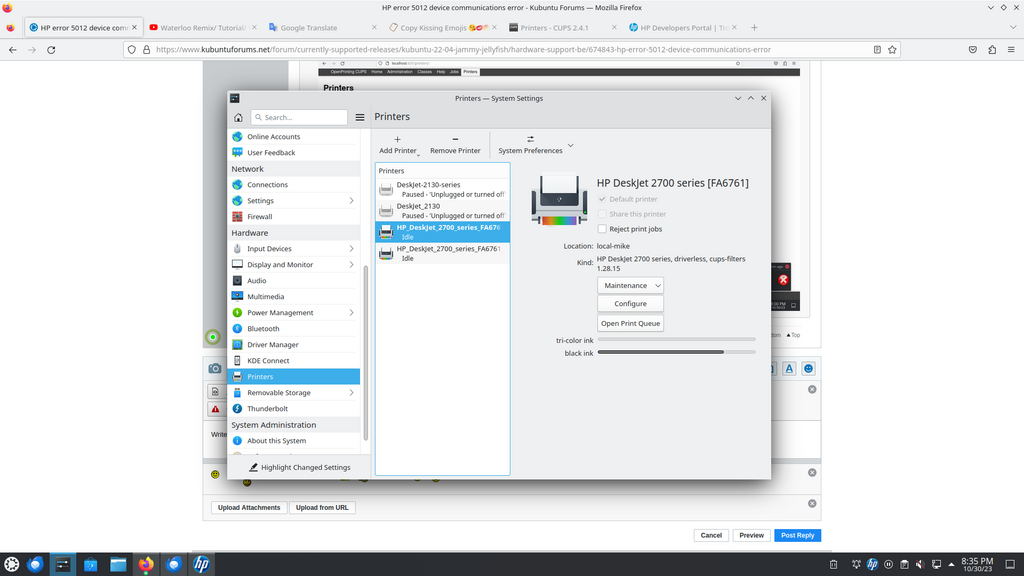This screenshot has height=576, width=1024.
Task: Toggle the Share this printer checkbox
Action: (602, 214)
